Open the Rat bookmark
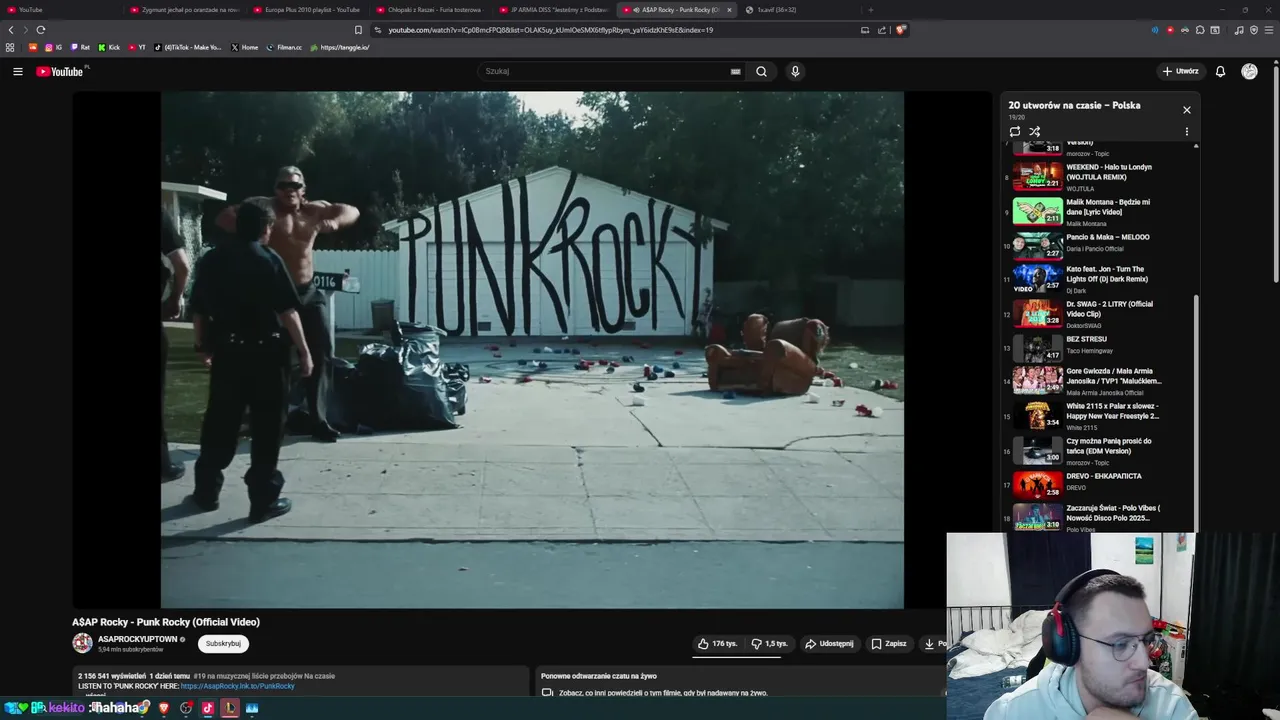The width and height of the screenshot is (1280, 720). (x=80, y=47)
